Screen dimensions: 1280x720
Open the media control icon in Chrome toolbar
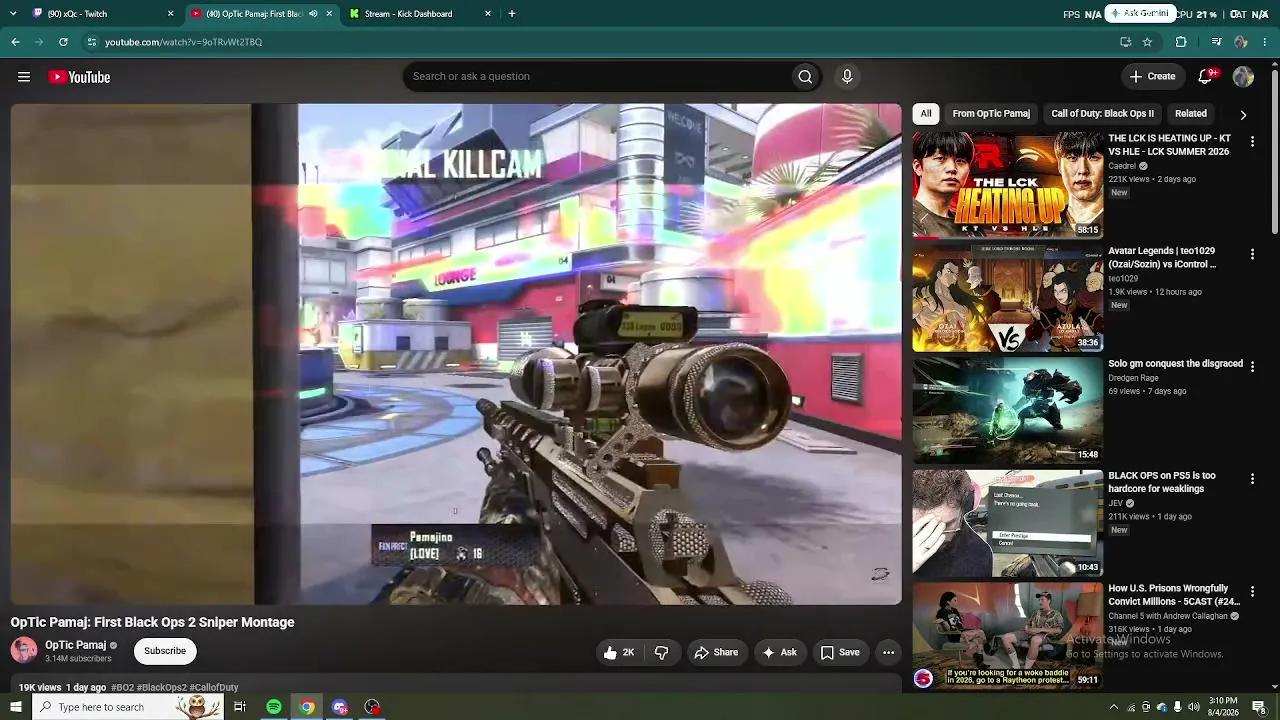pyautogui.click(x=1216, y=42)
